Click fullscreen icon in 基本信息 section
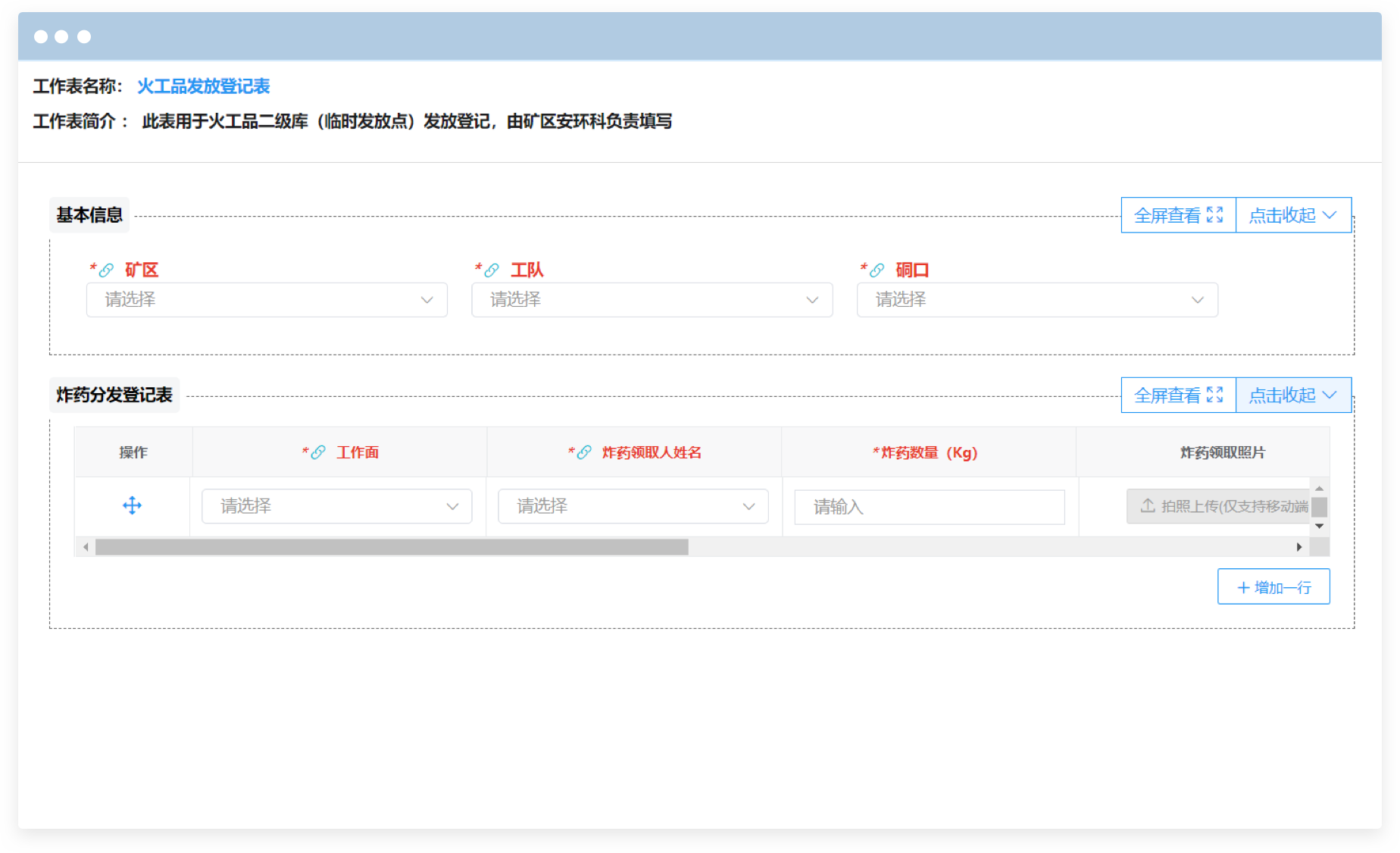 pyautogui.click(x=1214, y=215)
